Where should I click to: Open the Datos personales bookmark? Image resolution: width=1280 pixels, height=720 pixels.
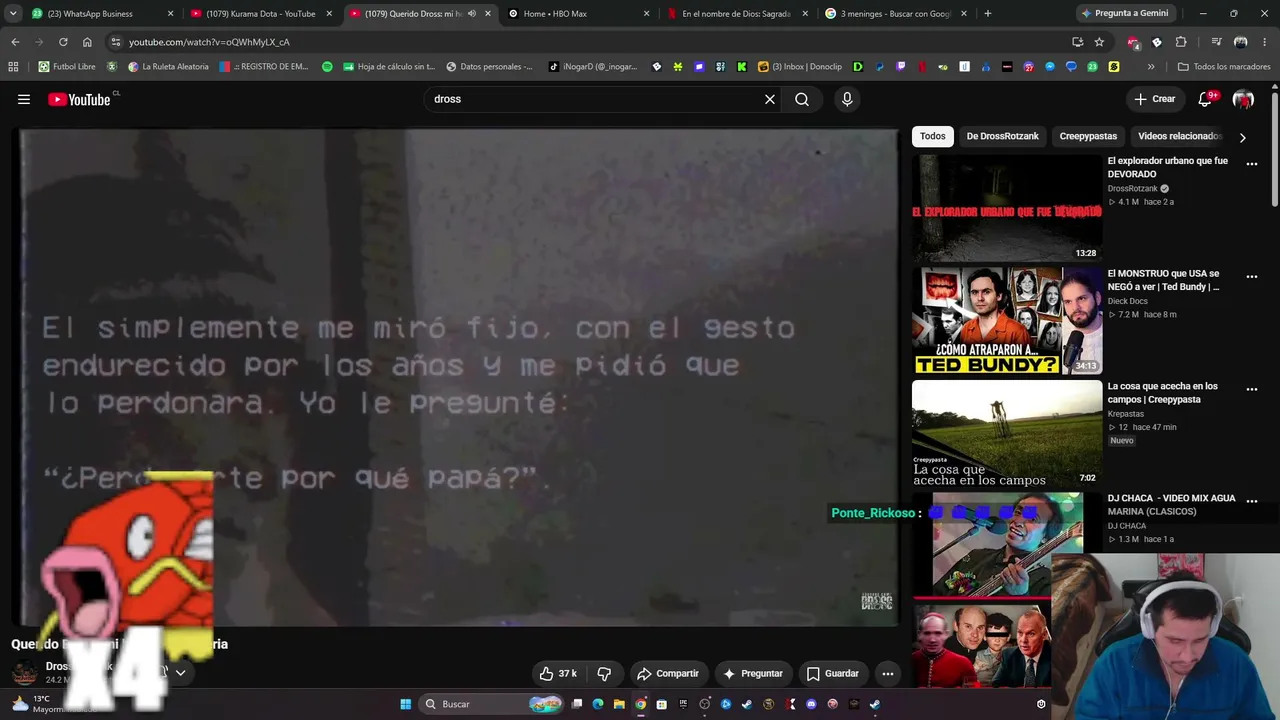(x=489, y=67)
